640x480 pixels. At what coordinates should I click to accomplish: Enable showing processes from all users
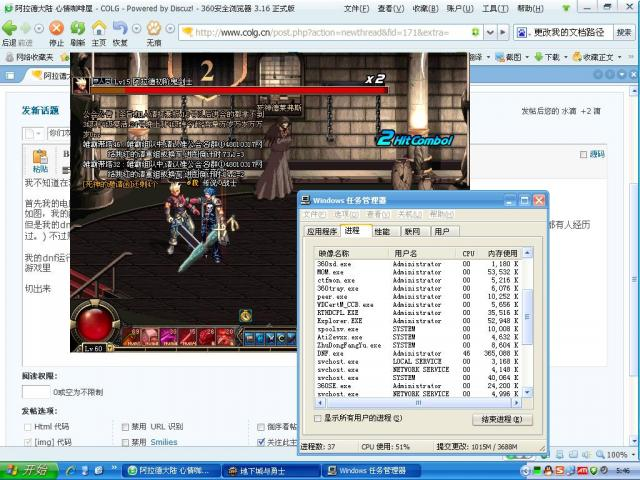[318, 419]
